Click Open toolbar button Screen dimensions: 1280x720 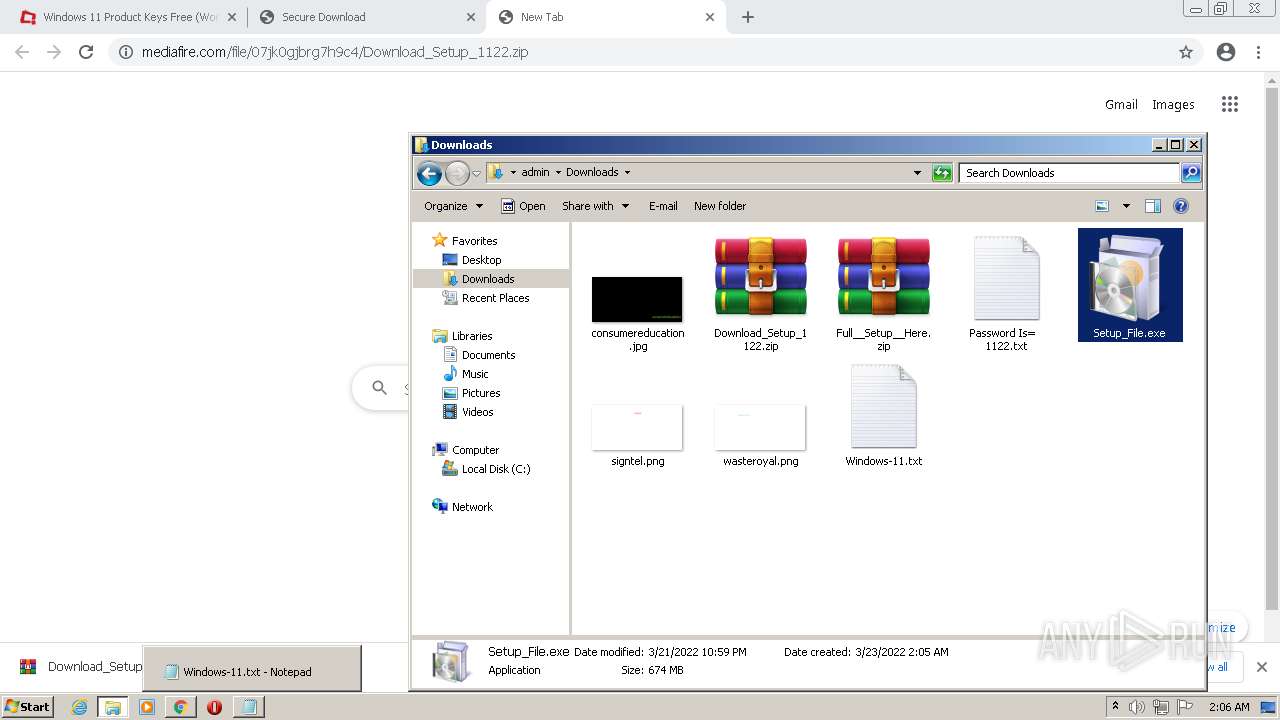click(x=523, y=206)
